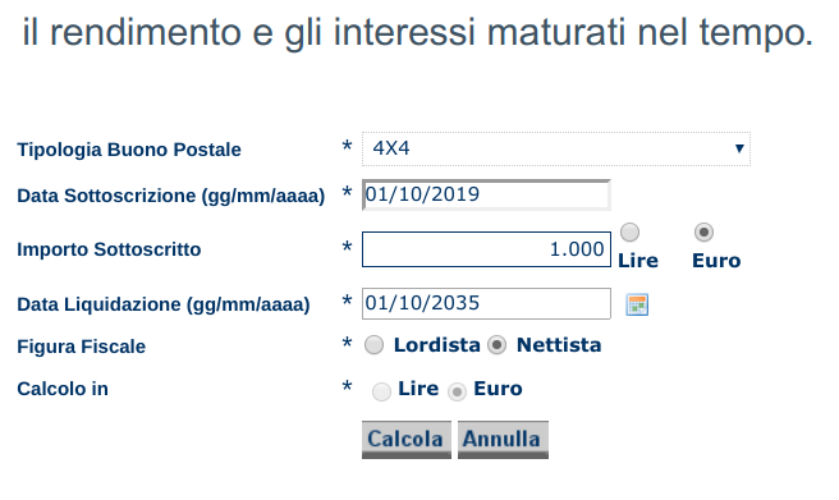The height and width of the screenshot is (500, 839).
Task: Focus the Importo Sottoscritto amount field
Action: pyautogui.click(x=486, y=249)
